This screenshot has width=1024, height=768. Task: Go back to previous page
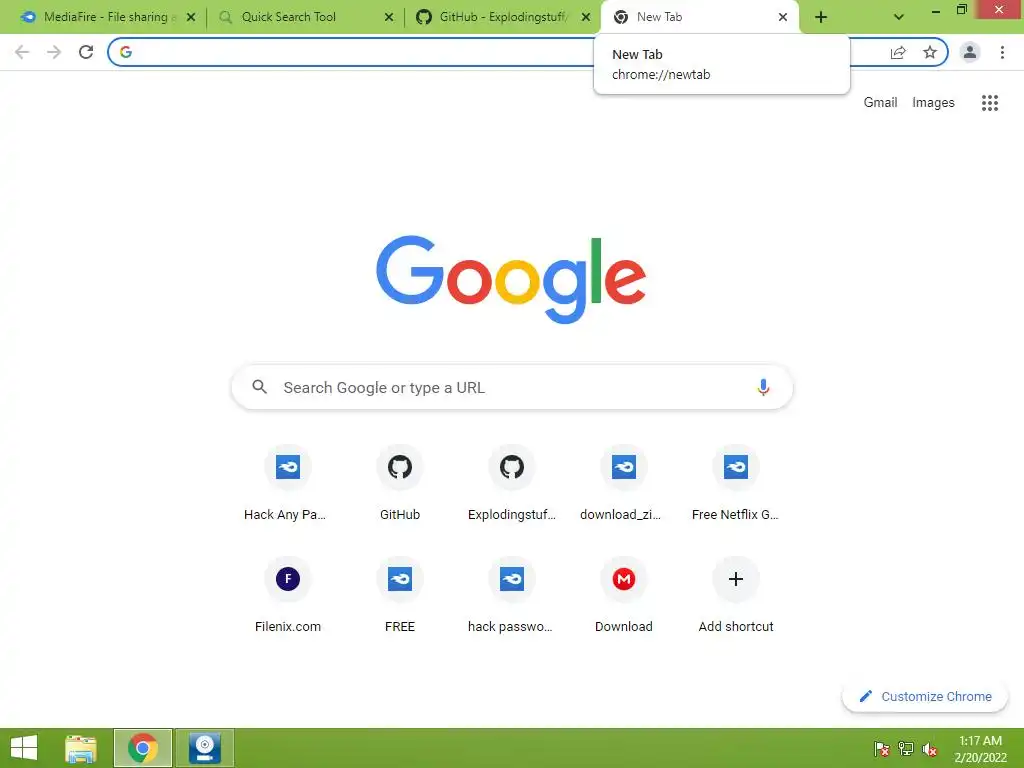pyautogui.click(x=22, y=52)
